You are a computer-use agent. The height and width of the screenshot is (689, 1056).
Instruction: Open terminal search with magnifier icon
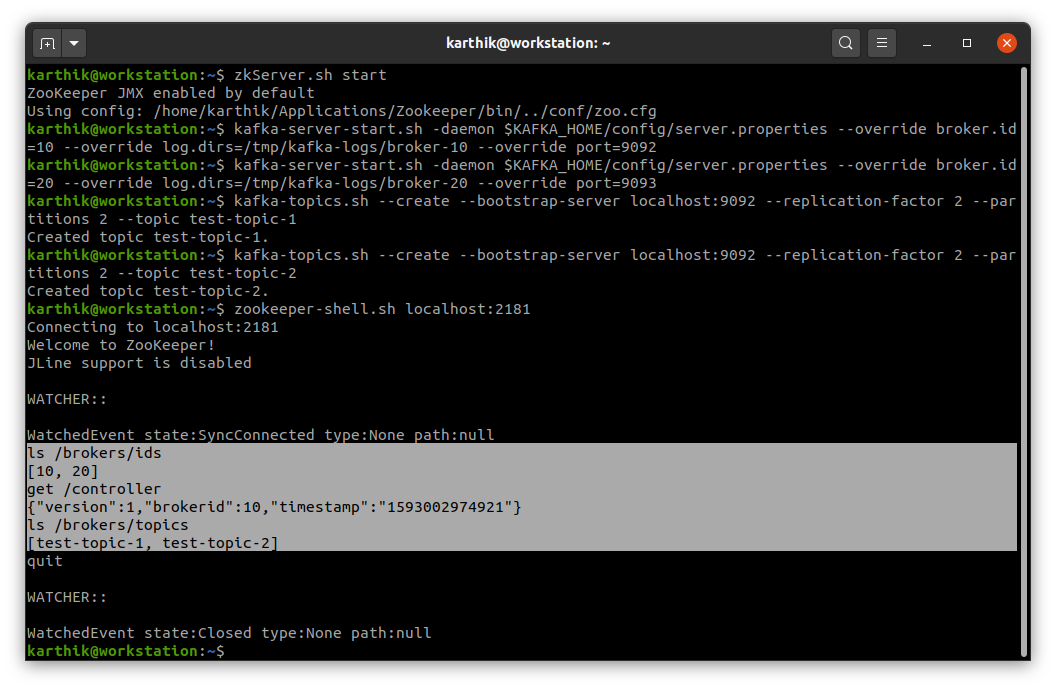point(846,44)
